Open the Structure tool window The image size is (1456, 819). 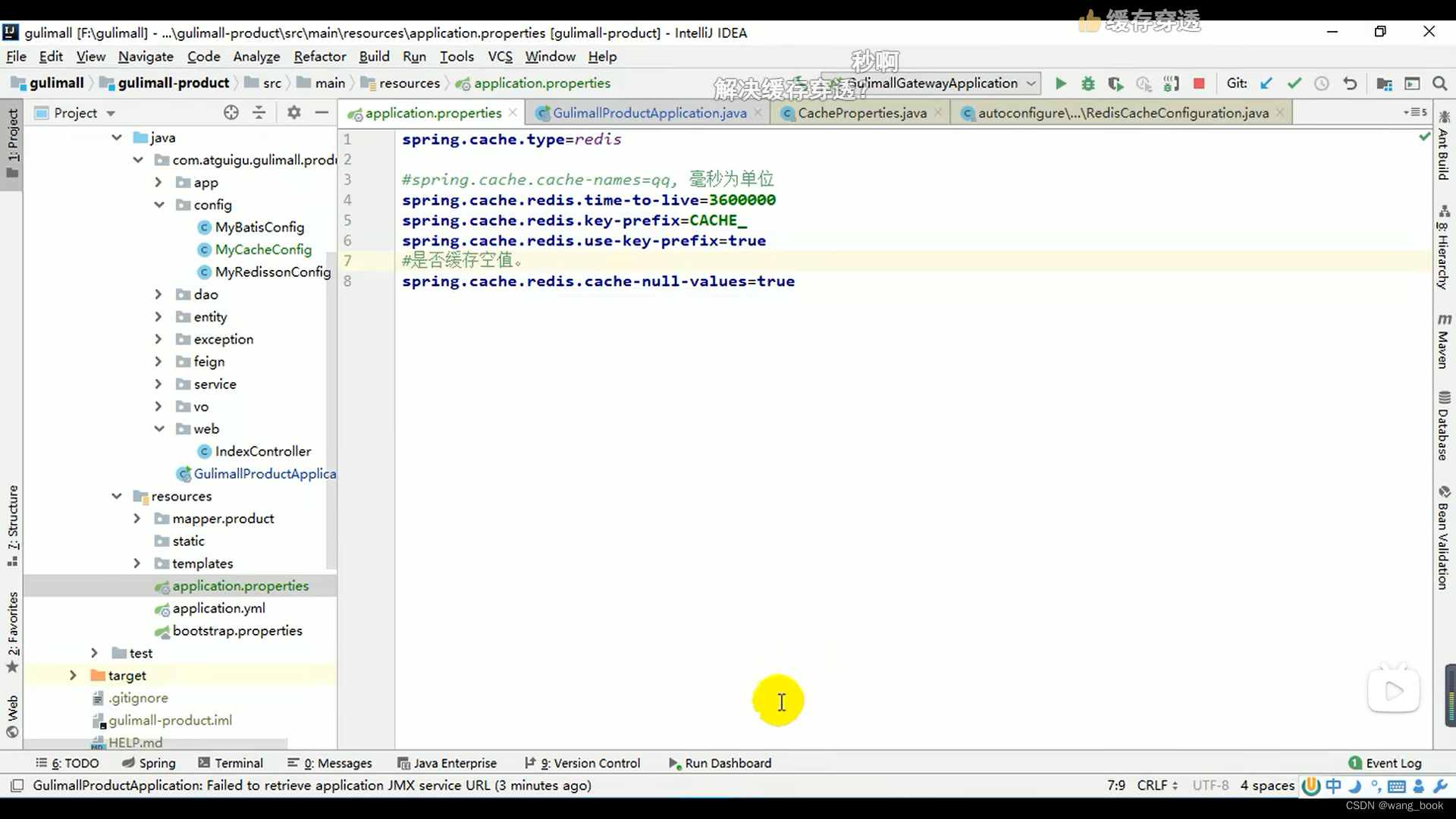coord(12,526)
